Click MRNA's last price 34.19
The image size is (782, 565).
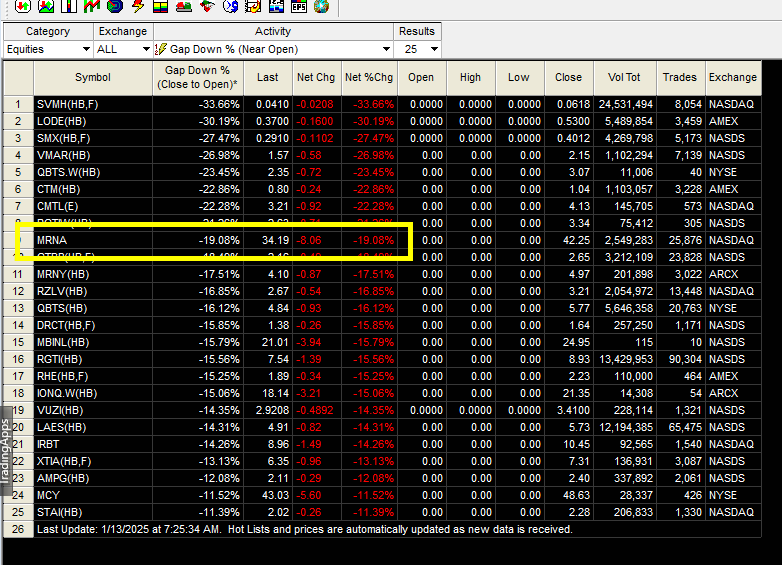(x=275, y=240)
